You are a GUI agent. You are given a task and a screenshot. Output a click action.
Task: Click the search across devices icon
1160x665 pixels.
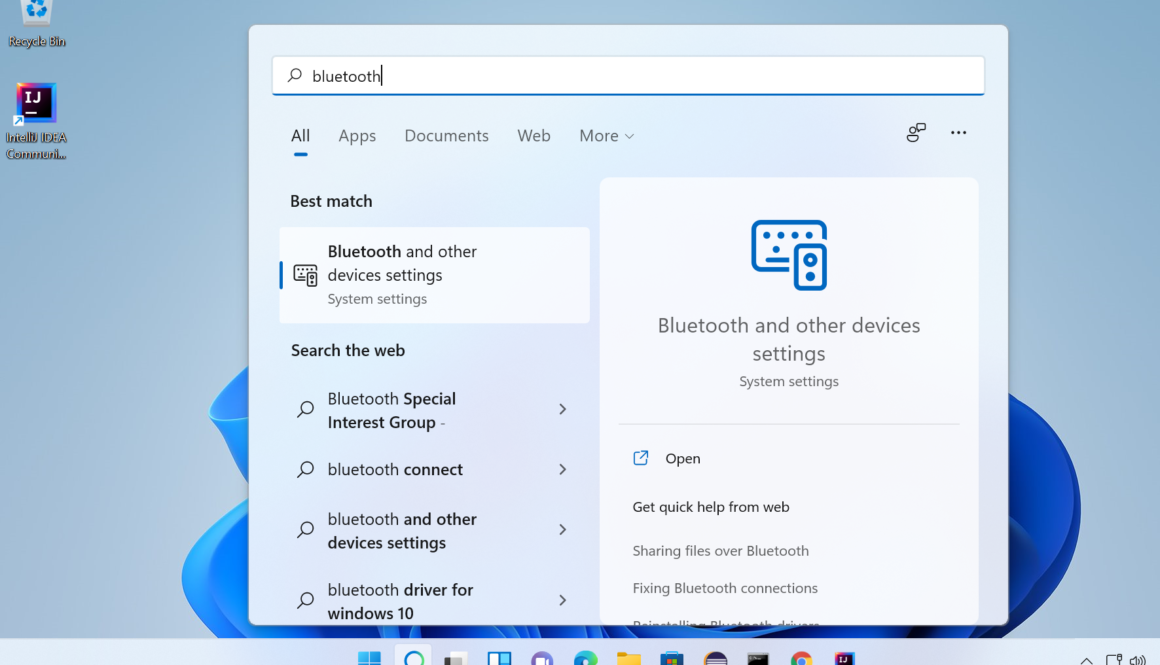916,133
